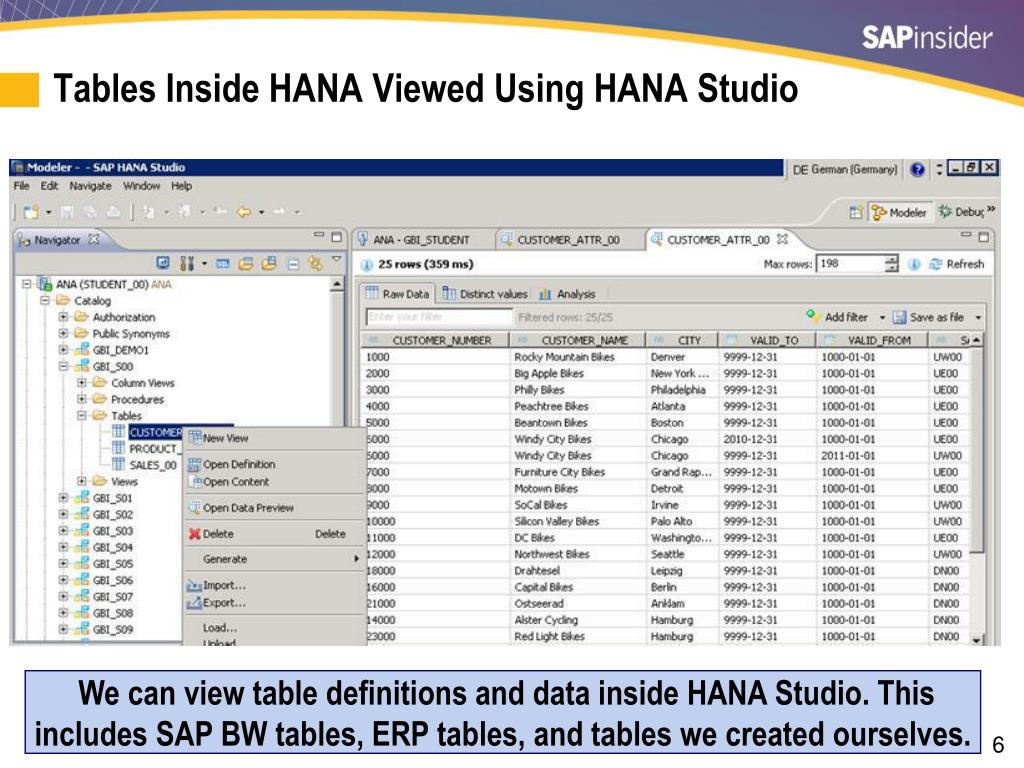Click the Open Perspective icon left of Modeler
The image size is (1024, 768).
tap(856, 212)
